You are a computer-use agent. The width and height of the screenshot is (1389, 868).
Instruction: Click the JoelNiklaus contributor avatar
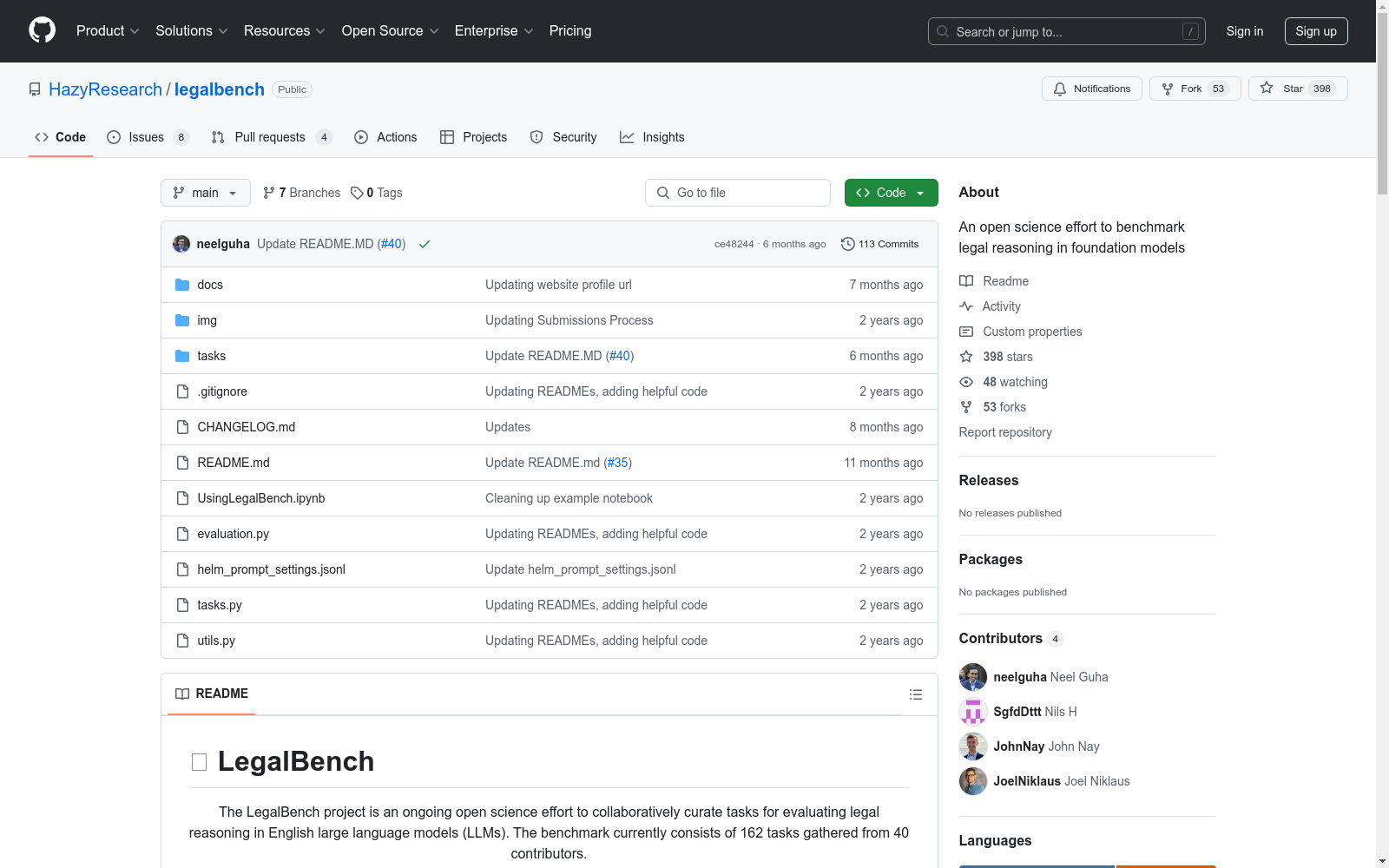point(973,781)
